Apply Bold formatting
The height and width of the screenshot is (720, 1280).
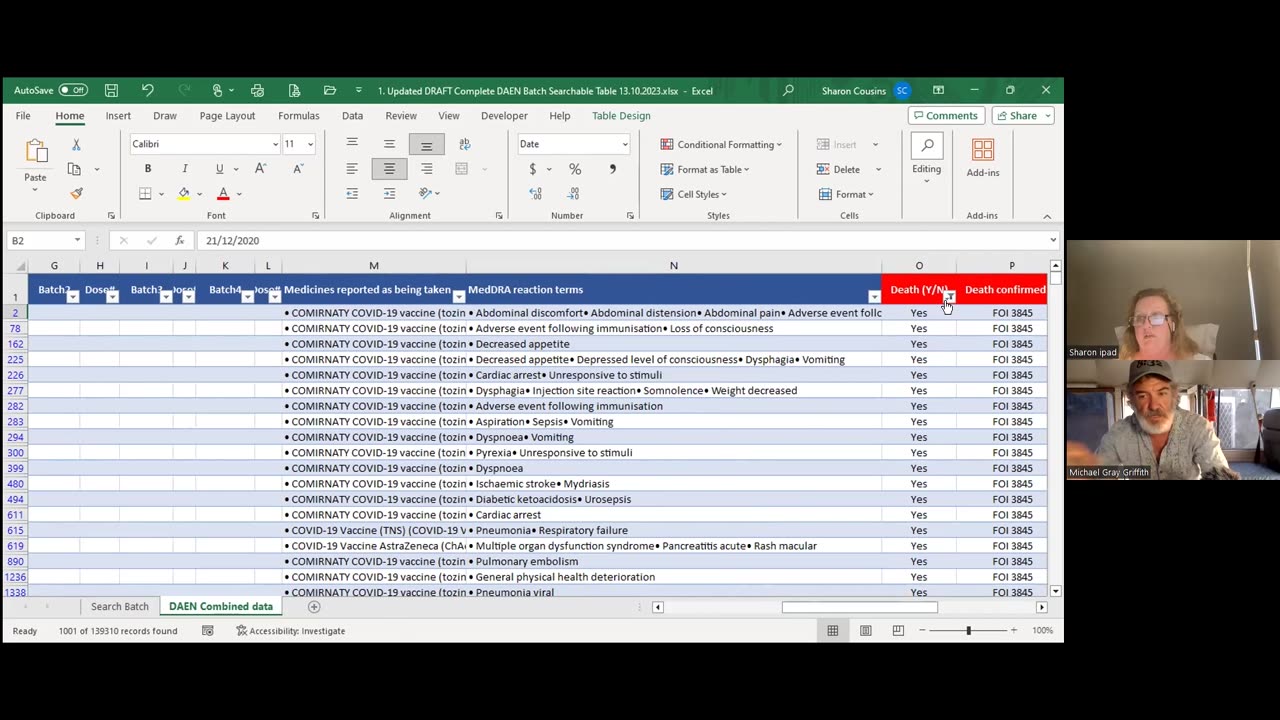[x=147, y=169]
